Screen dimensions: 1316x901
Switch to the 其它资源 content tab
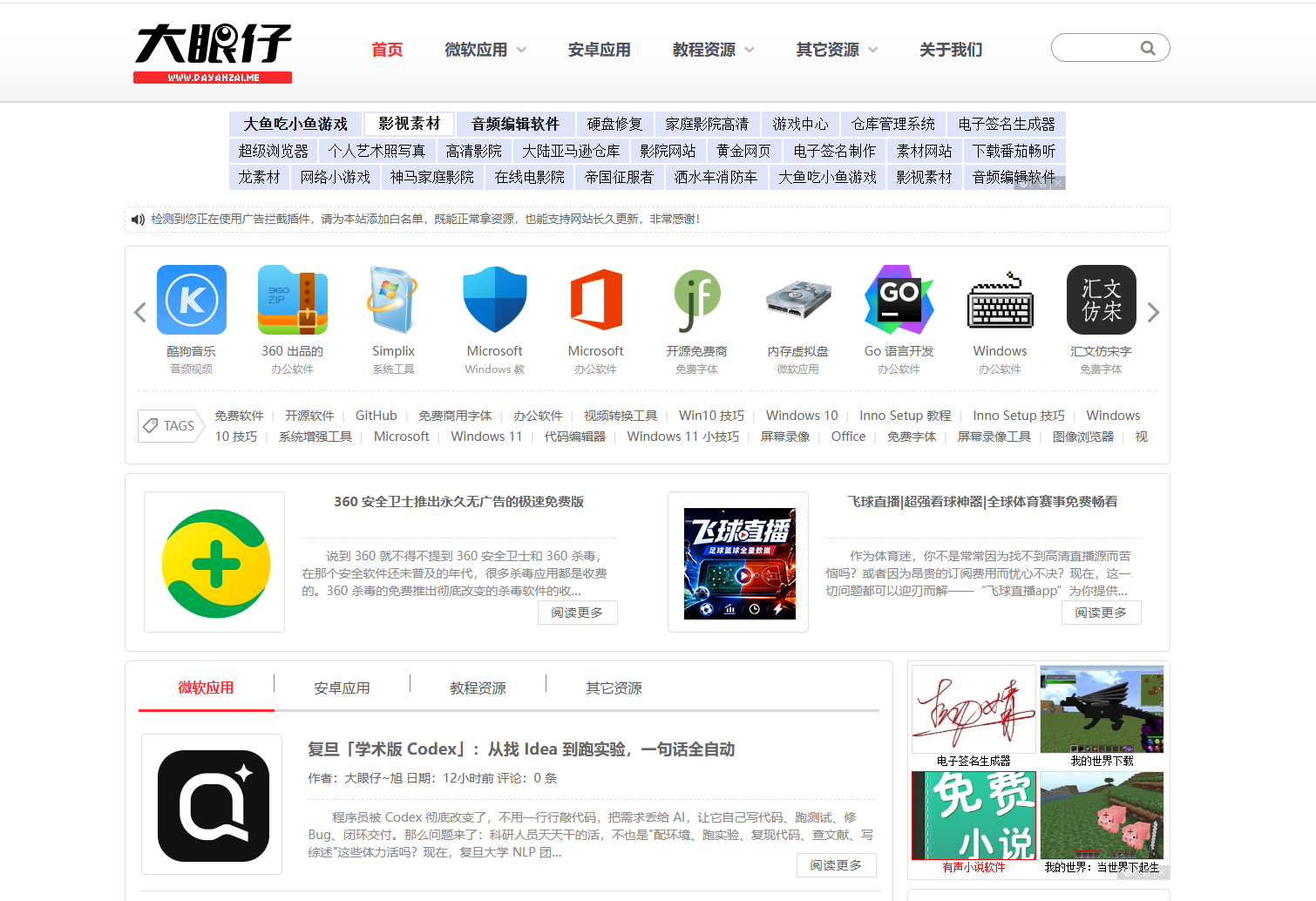pos(614,688)
